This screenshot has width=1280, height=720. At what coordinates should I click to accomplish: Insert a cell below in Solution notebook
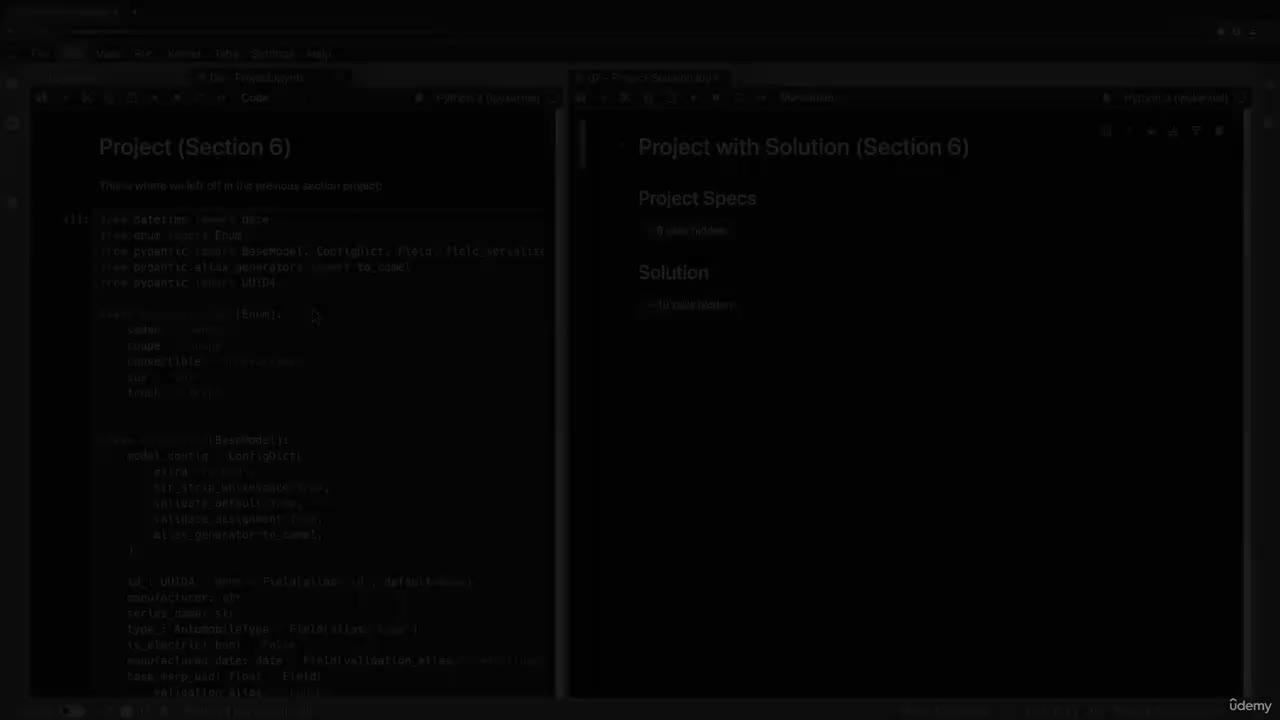click(603, 98)
